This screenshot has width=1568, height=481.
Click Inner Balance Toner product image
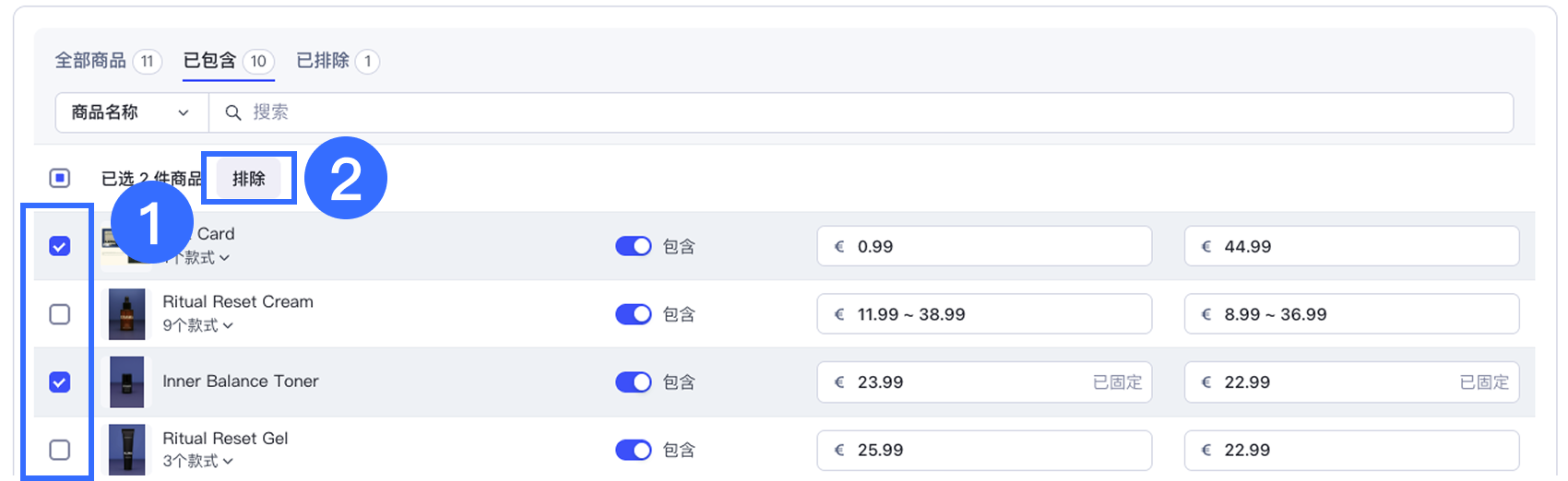click(x=127, y=381)
